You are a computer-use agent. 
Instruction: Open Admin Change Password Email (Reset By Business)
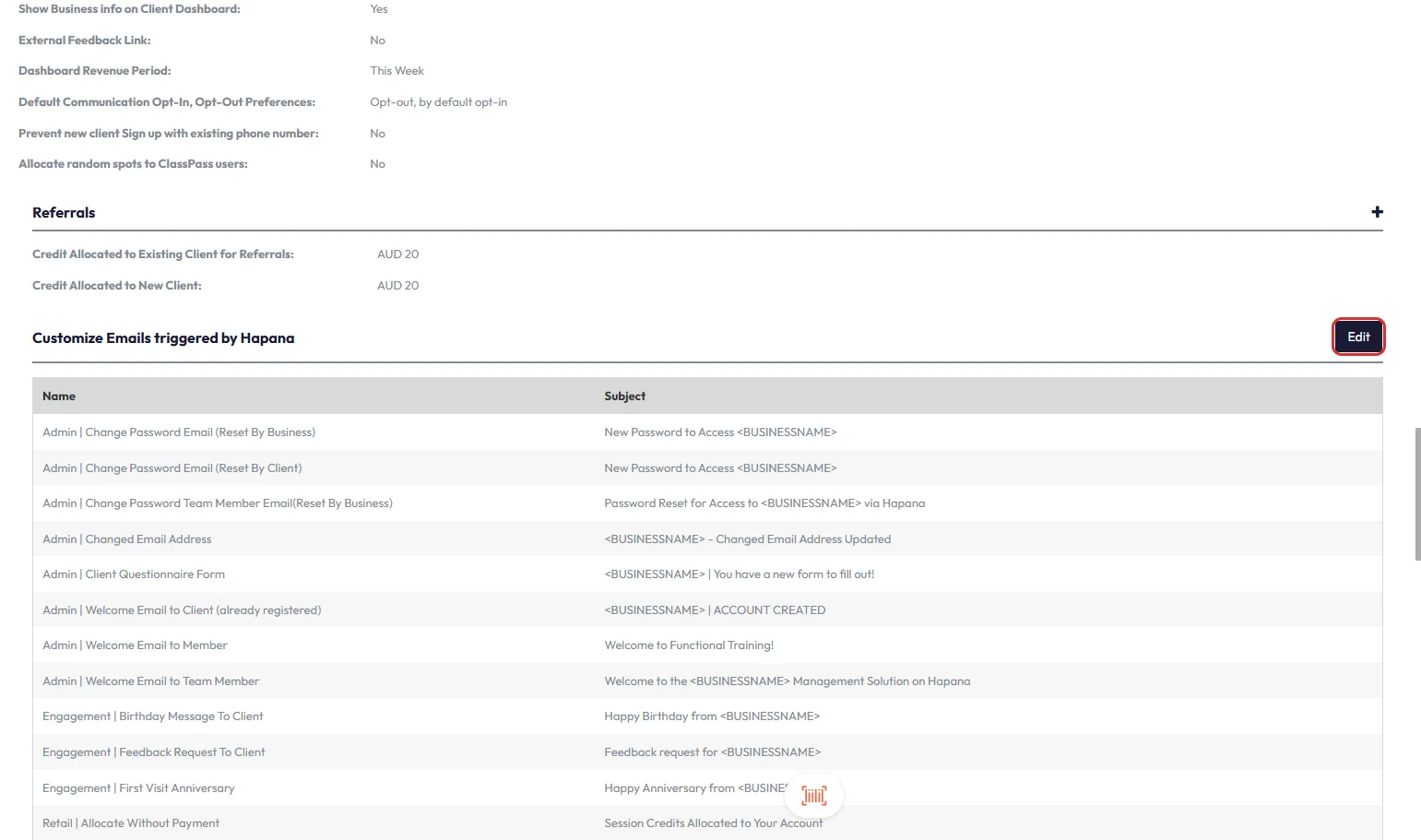(x=179, y=432)
